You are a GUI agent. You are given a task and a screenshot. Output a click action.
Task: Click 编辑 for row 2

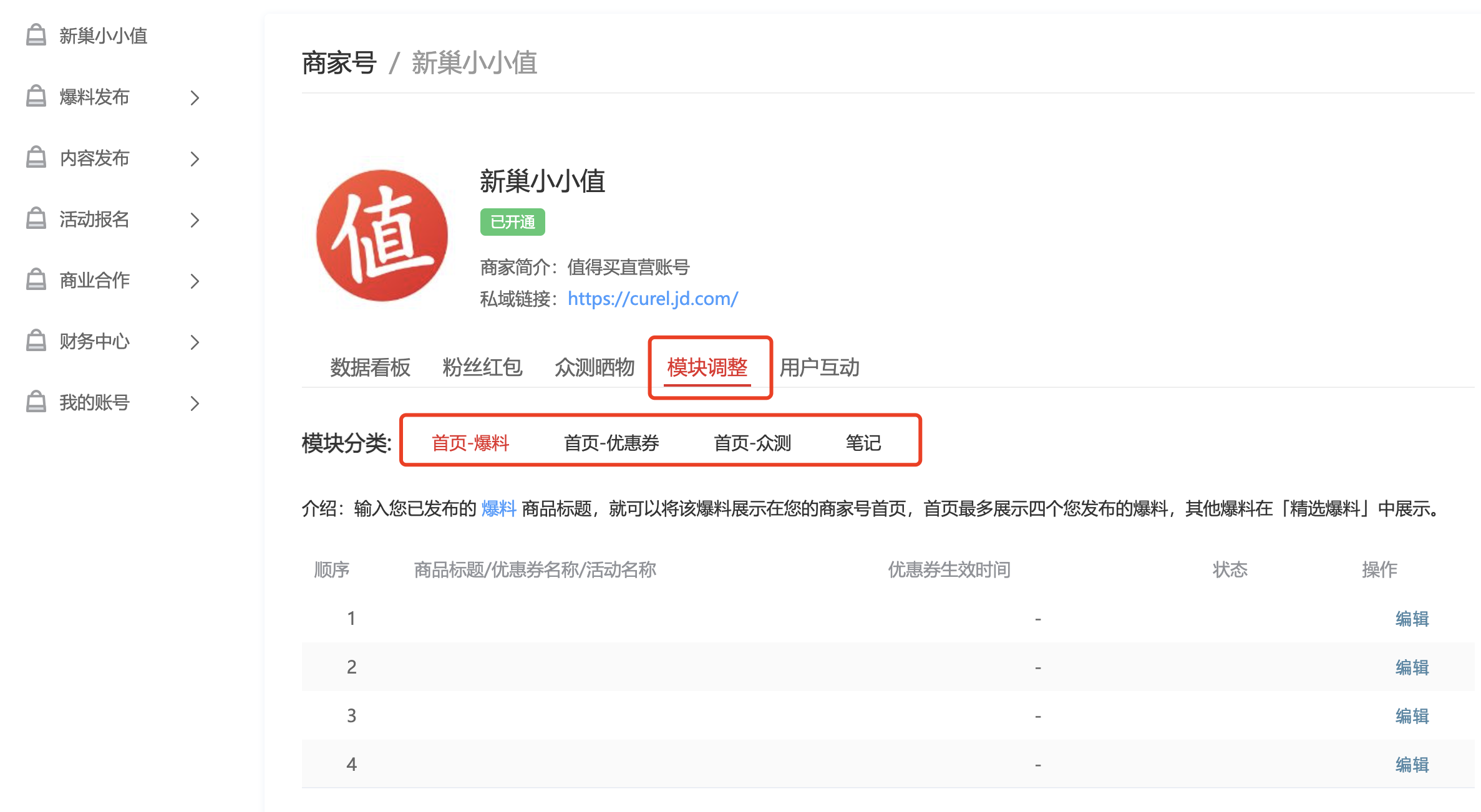click(1412, 667)
